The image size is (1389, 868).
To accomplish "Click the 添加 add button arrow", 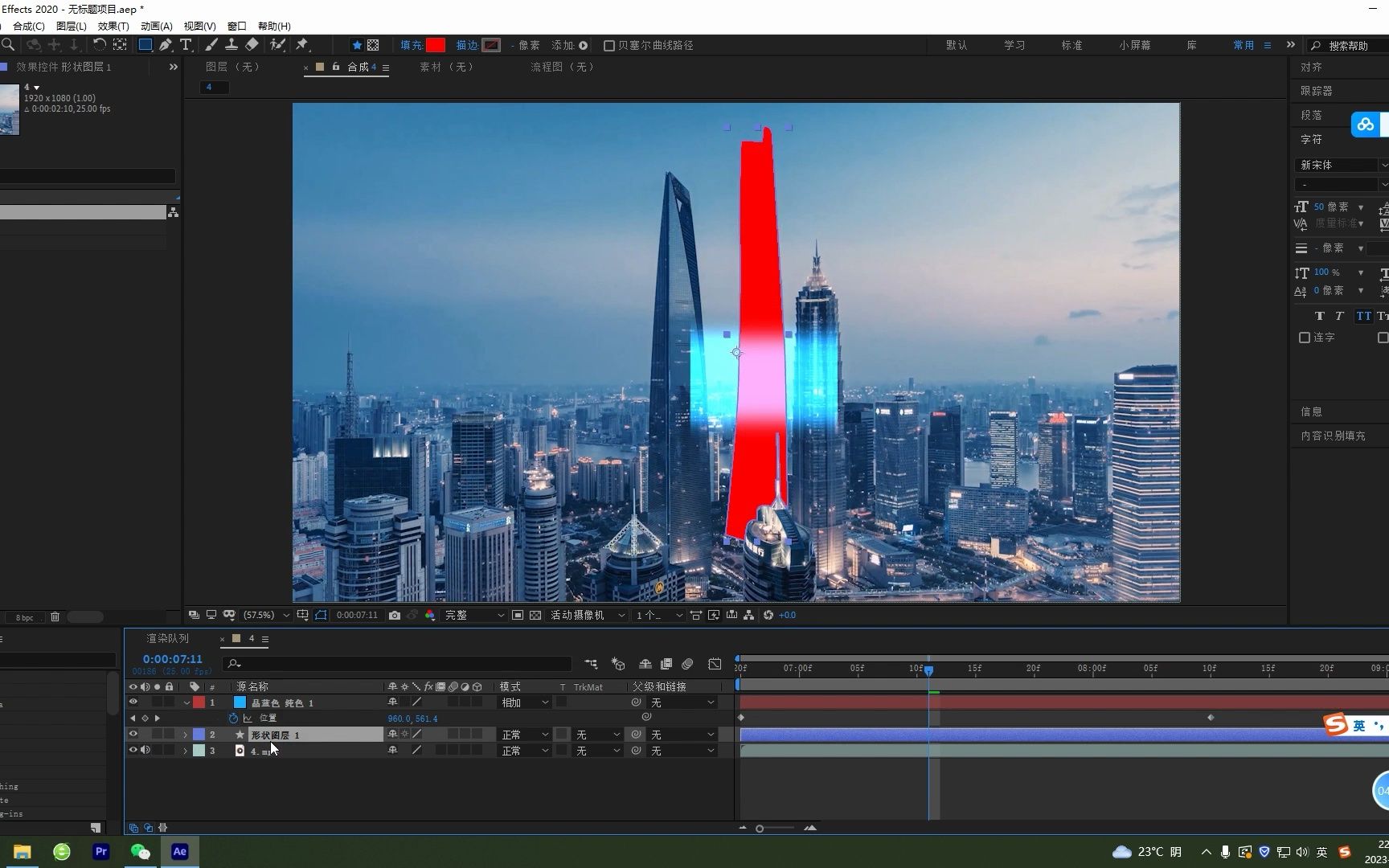I will [x=584, y=46].
